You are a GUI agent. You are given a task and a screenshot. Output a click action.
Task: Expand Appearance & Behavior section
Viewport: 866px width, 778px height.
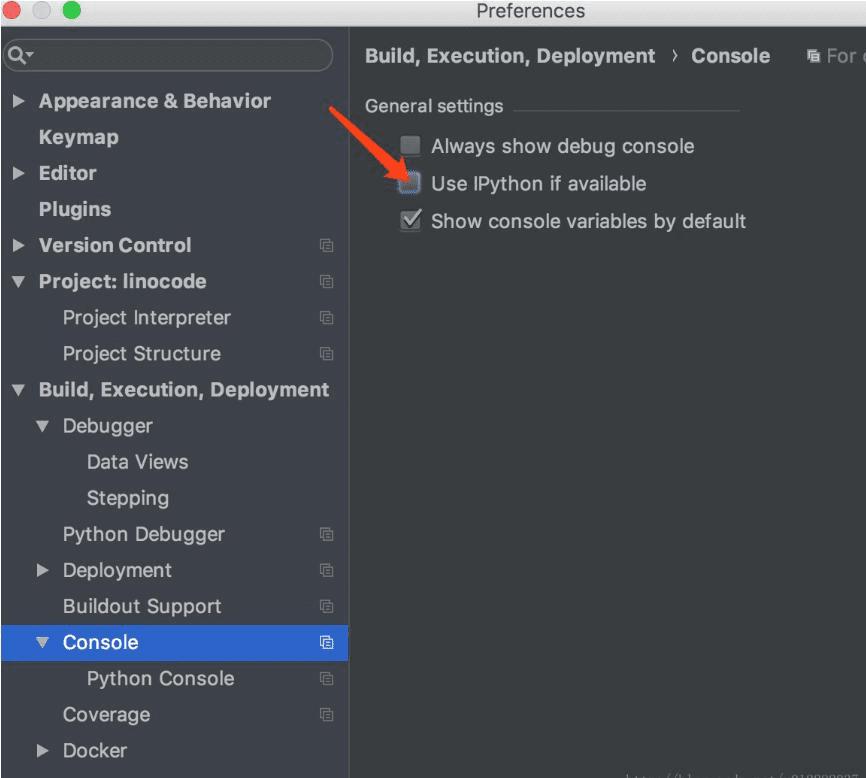pyautogui.click(x=19, y=101)
